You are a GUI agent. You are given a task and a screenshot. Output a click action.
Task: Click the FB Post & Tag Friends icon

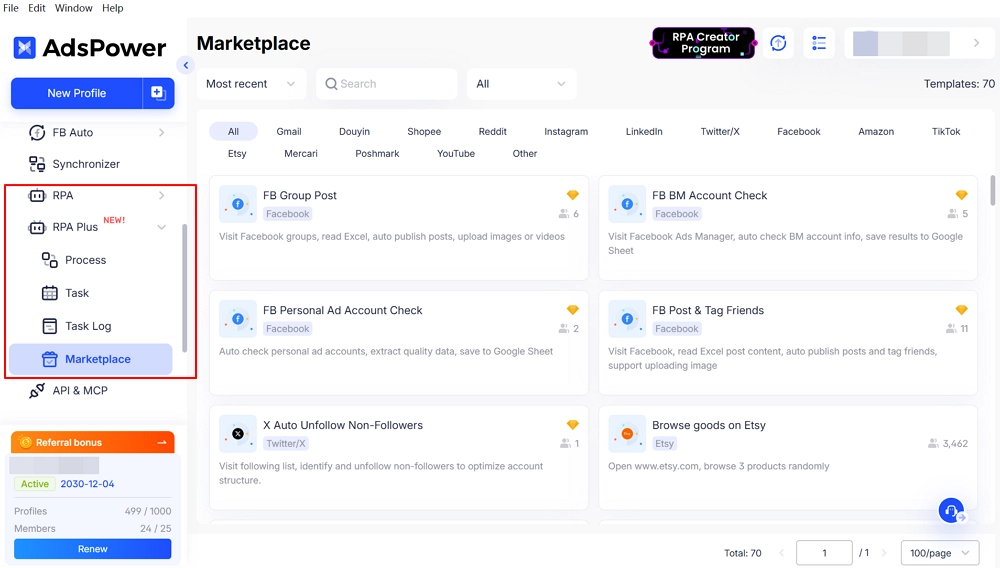(x=627, y=319)
